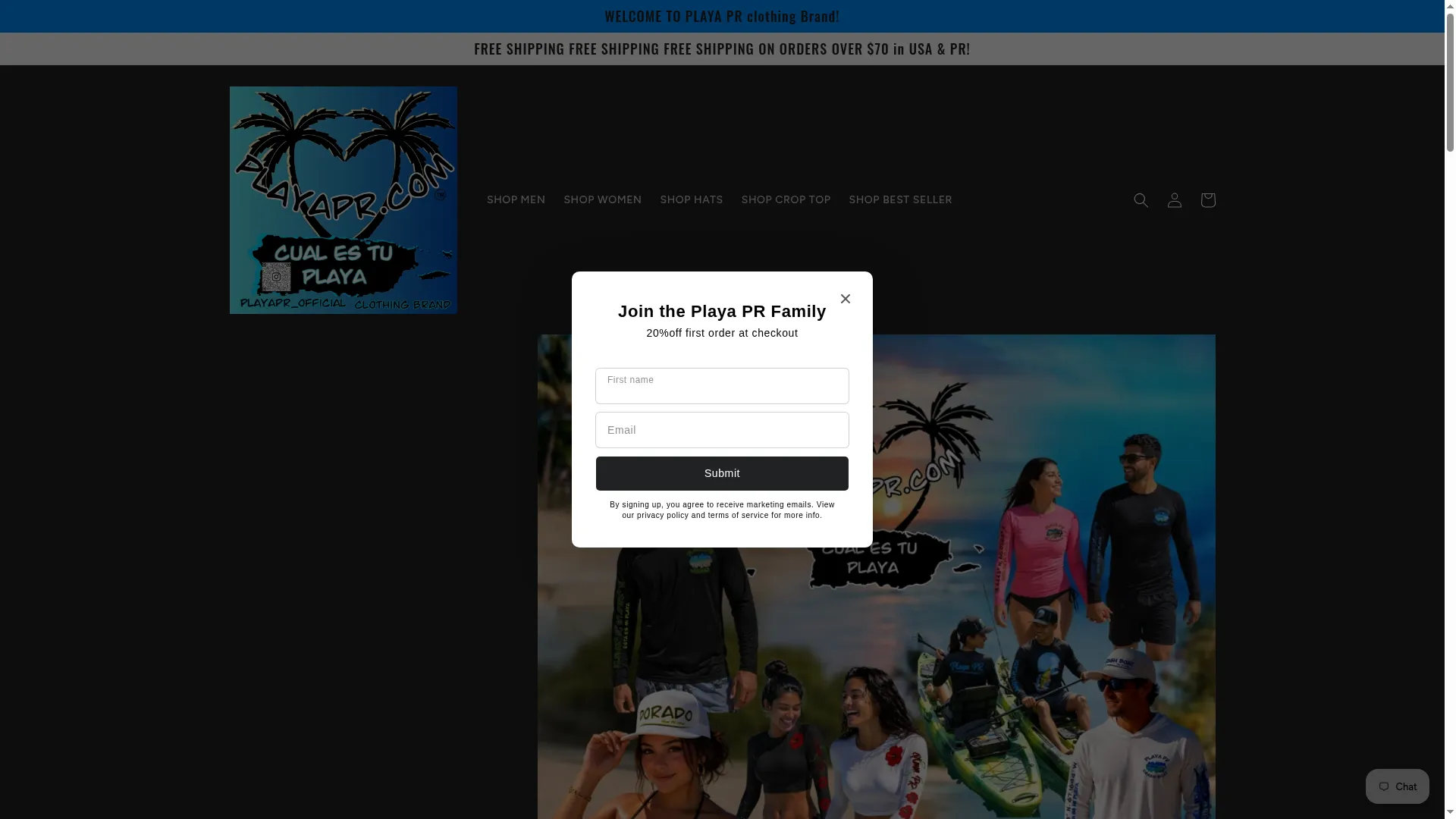Viewport: 1456px width, 819px height.
Task: Click the First name input field
Action: [x=722, y=386]
